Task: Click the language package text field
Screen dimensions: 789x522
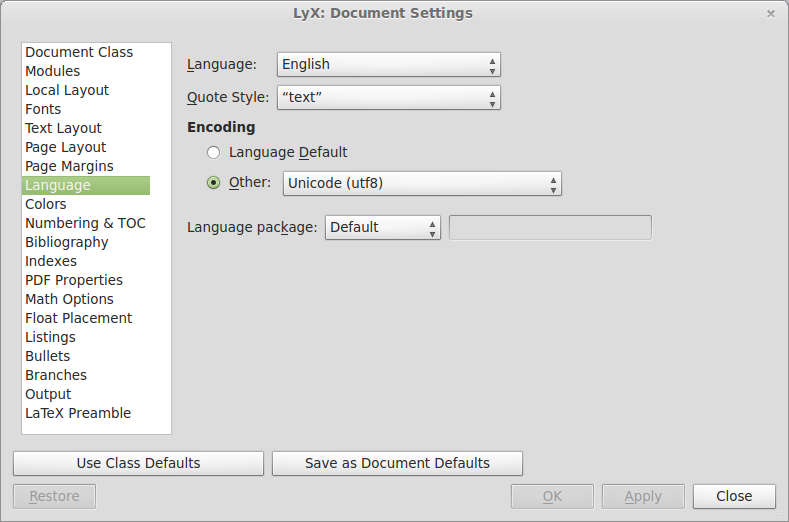Action: (x=550, y=228)
